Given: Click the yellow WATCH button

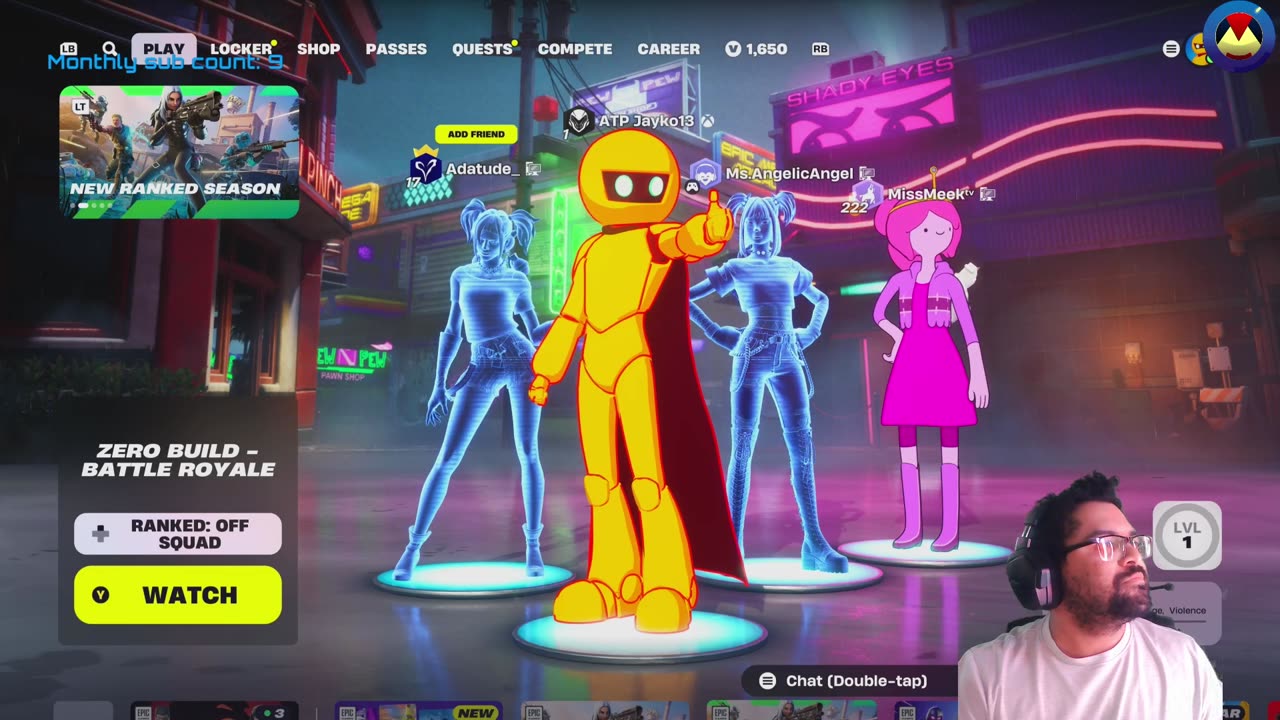Looking at the screenshot, I should (178, 595).
